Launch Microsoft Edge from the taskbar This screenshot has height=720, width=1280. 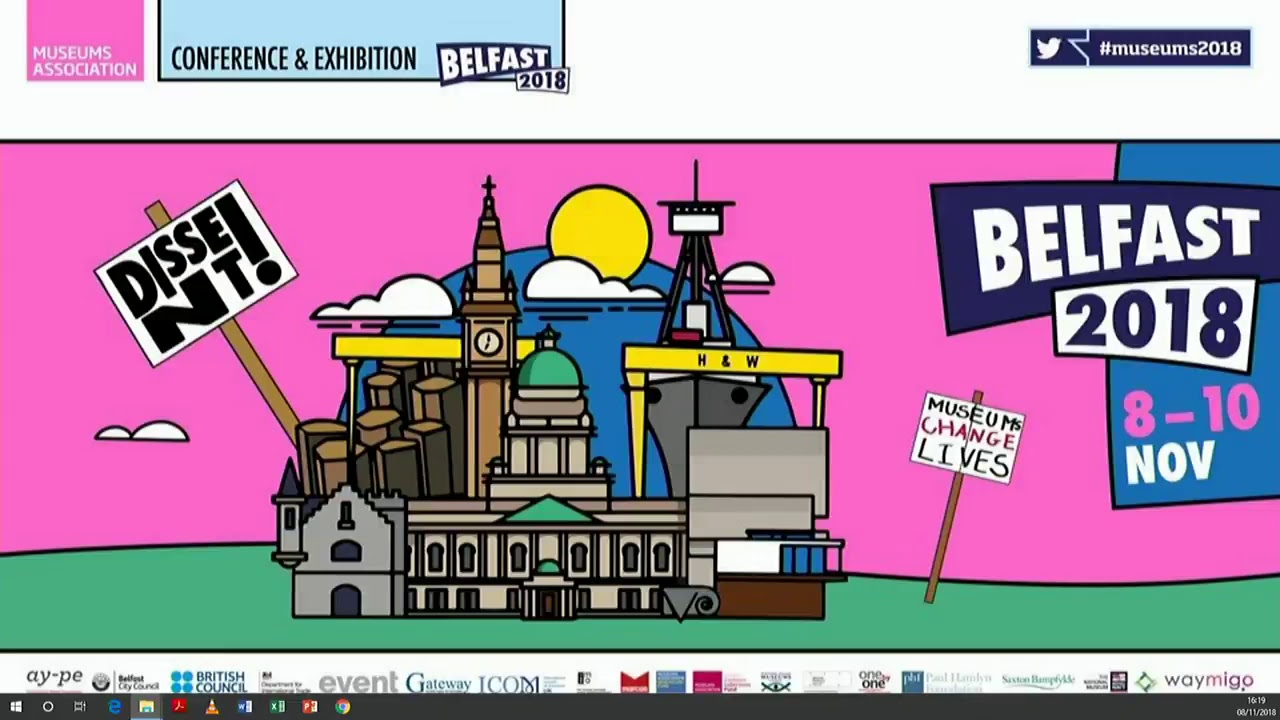click(x=114, y=707)
